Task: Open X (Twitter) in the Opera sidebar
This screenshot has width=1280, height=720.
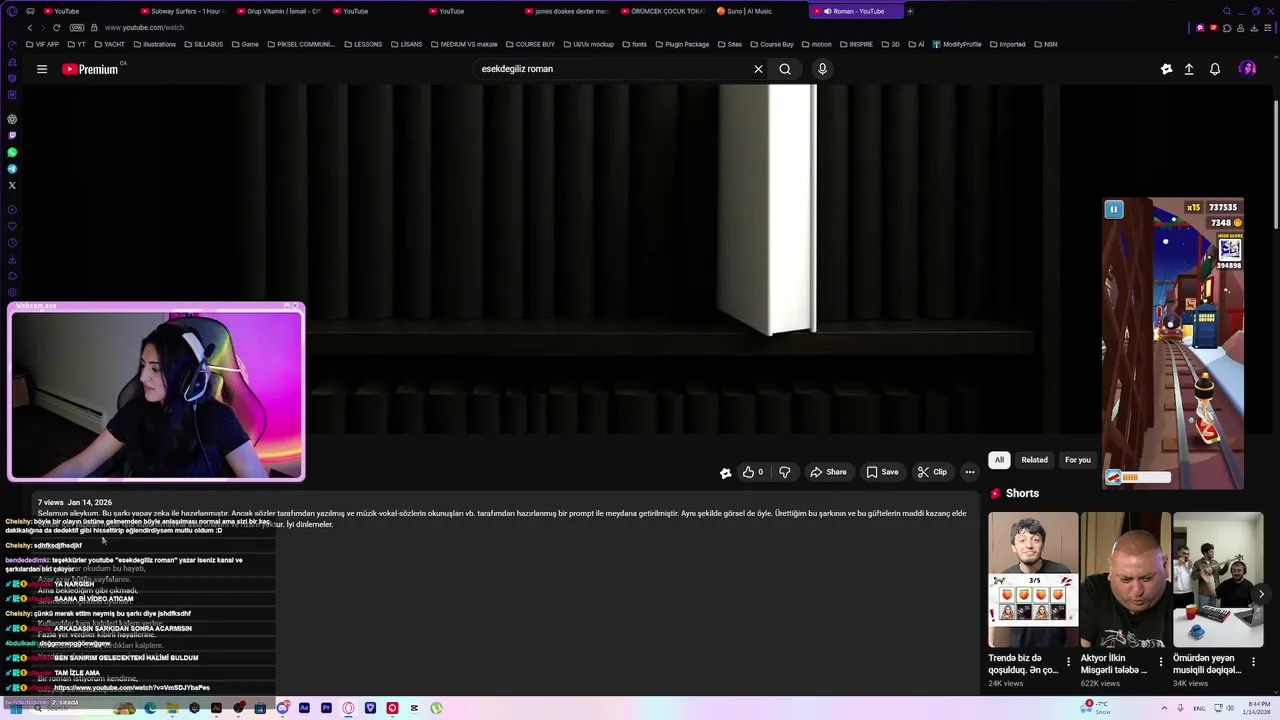Action: (x=12, y=185)
